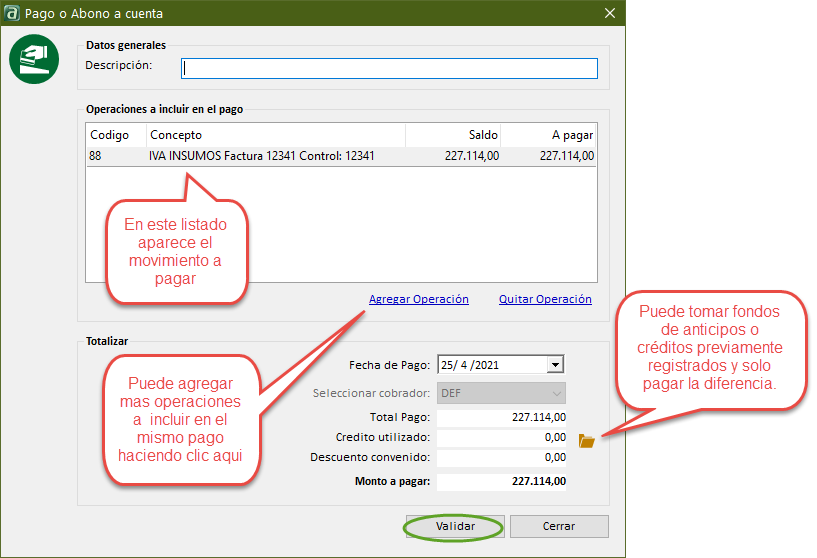Click the application icon in title bar
The width and height of the screenshot is (817, 558).
(13, 14)
